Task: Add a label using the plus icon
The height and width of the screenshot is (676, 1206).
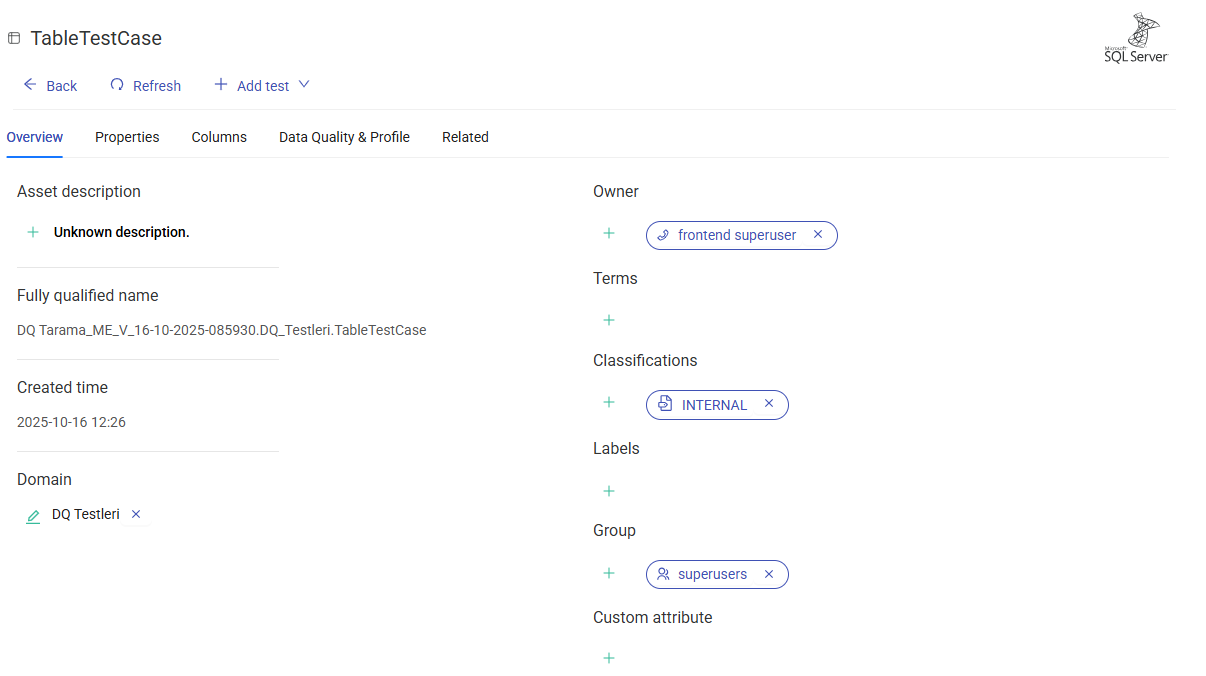Action: coord(609,491)
